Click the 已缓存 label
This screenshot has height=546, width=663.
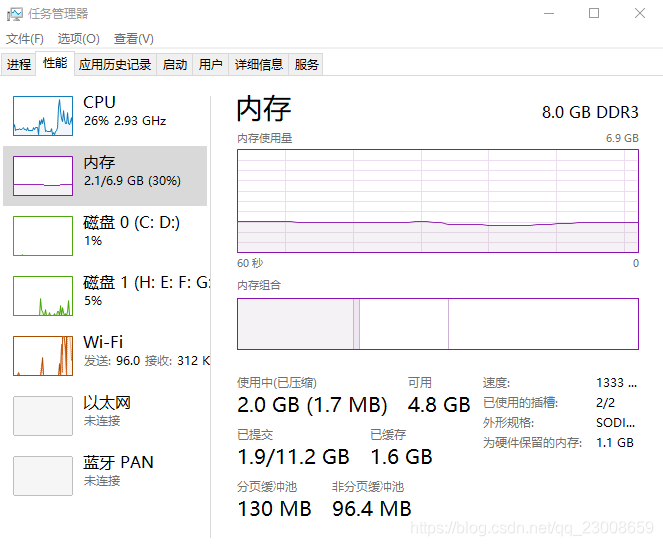pos(388,435)
